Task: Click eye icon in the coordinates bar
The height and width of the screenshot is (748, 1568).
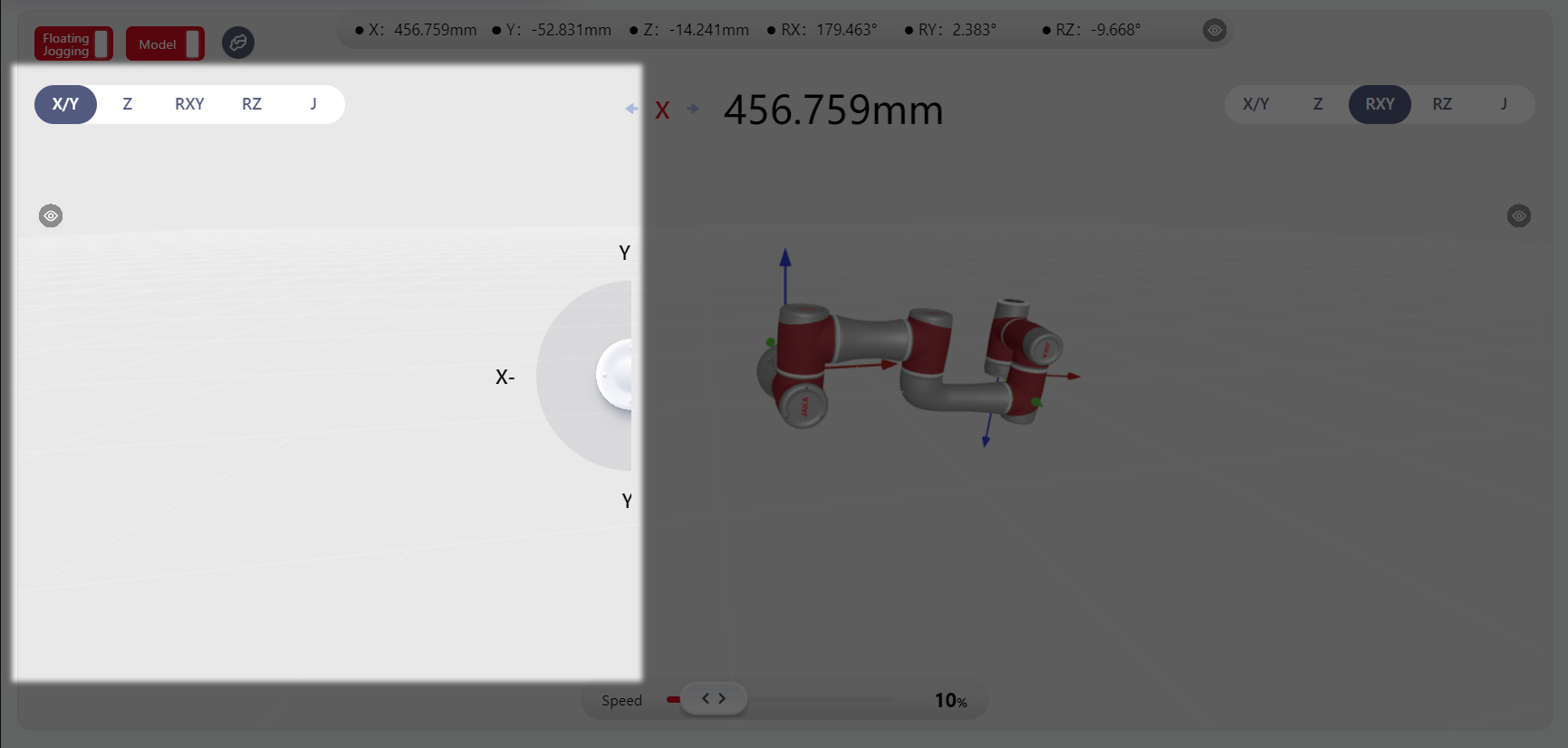Action: pos(1214,30)
